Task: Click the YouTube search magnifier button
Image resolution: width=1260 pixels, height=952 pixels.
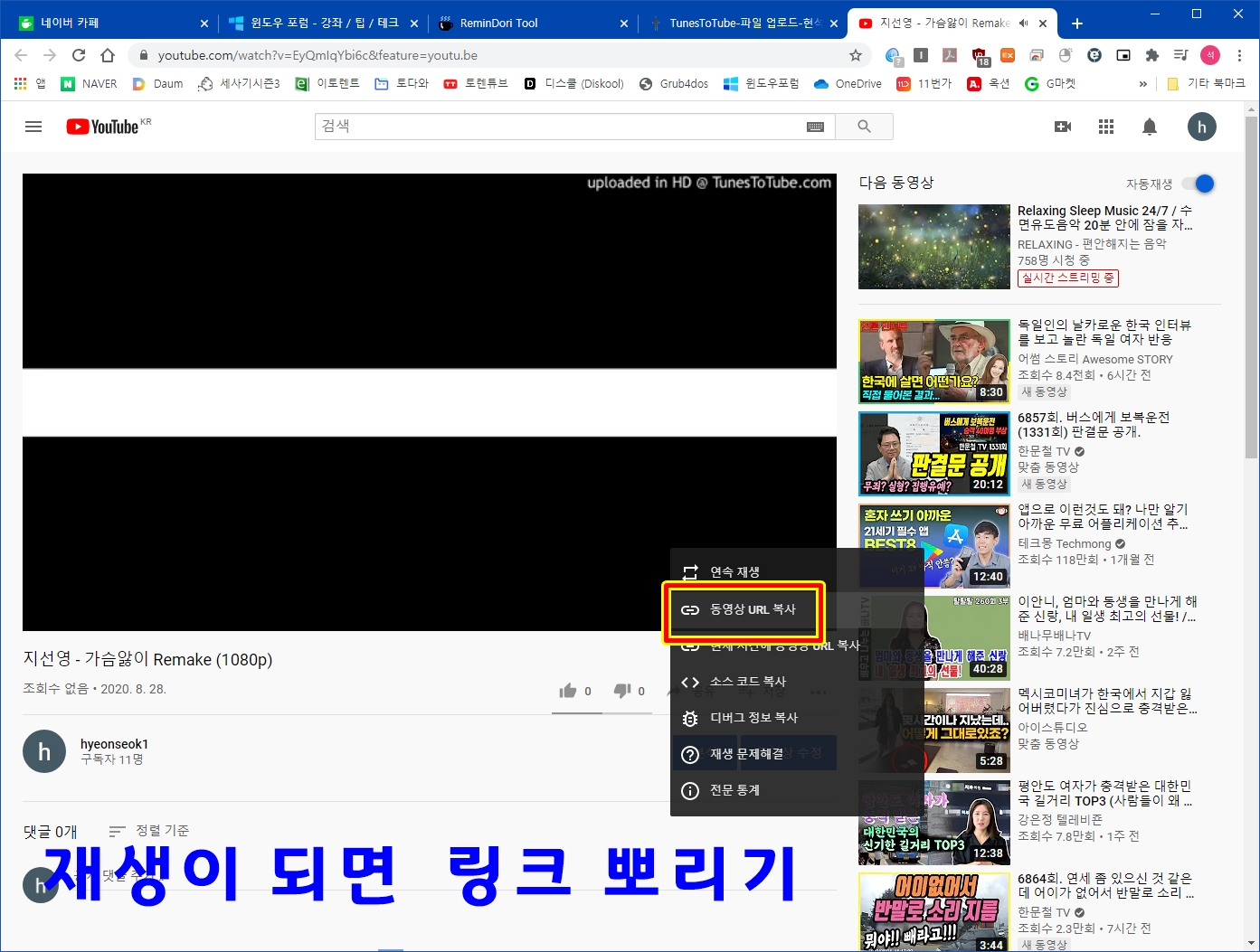Action: click(864, 127)
